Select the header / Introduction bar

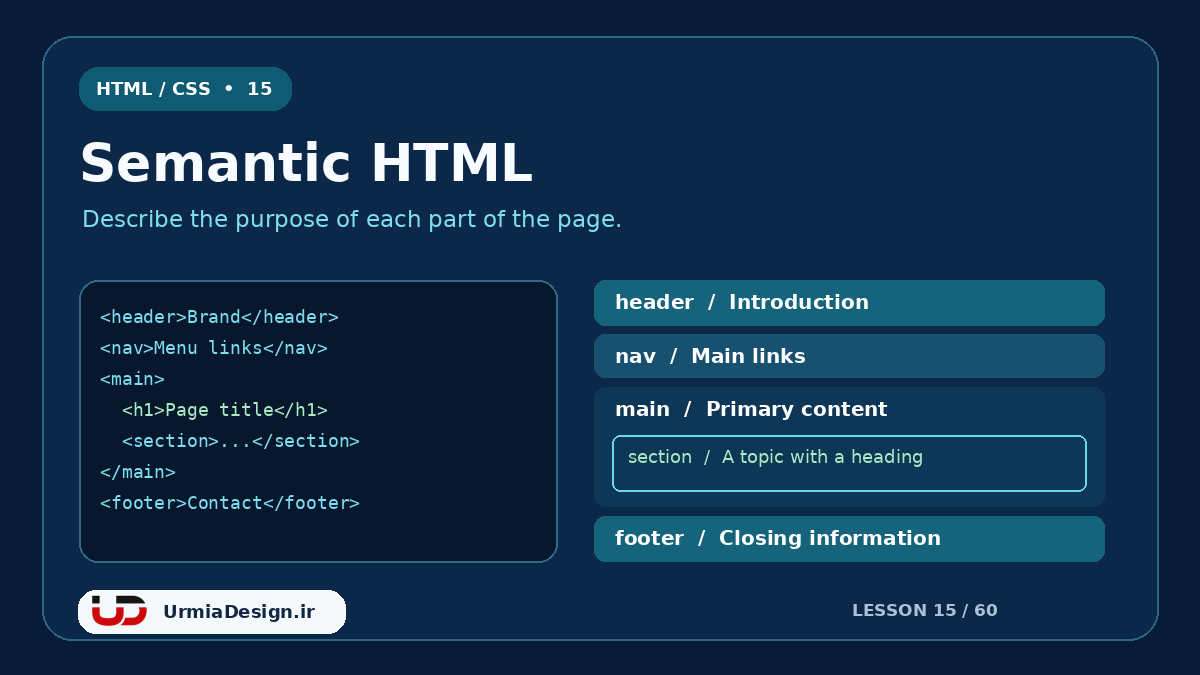click(x=849, y=303)
